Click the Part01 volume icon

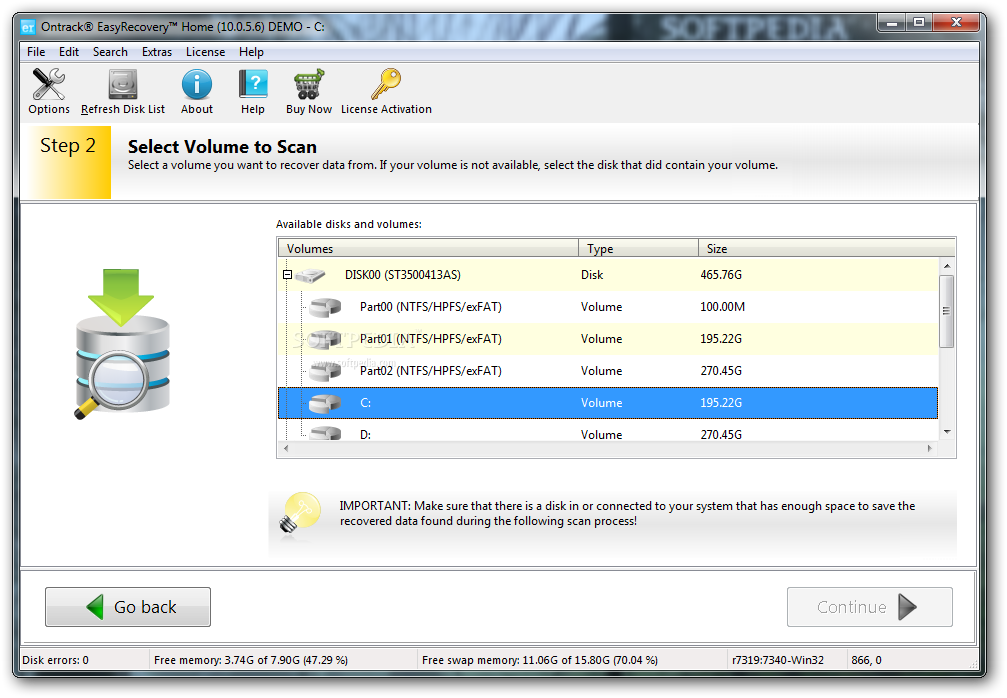(x=325, y=339)
